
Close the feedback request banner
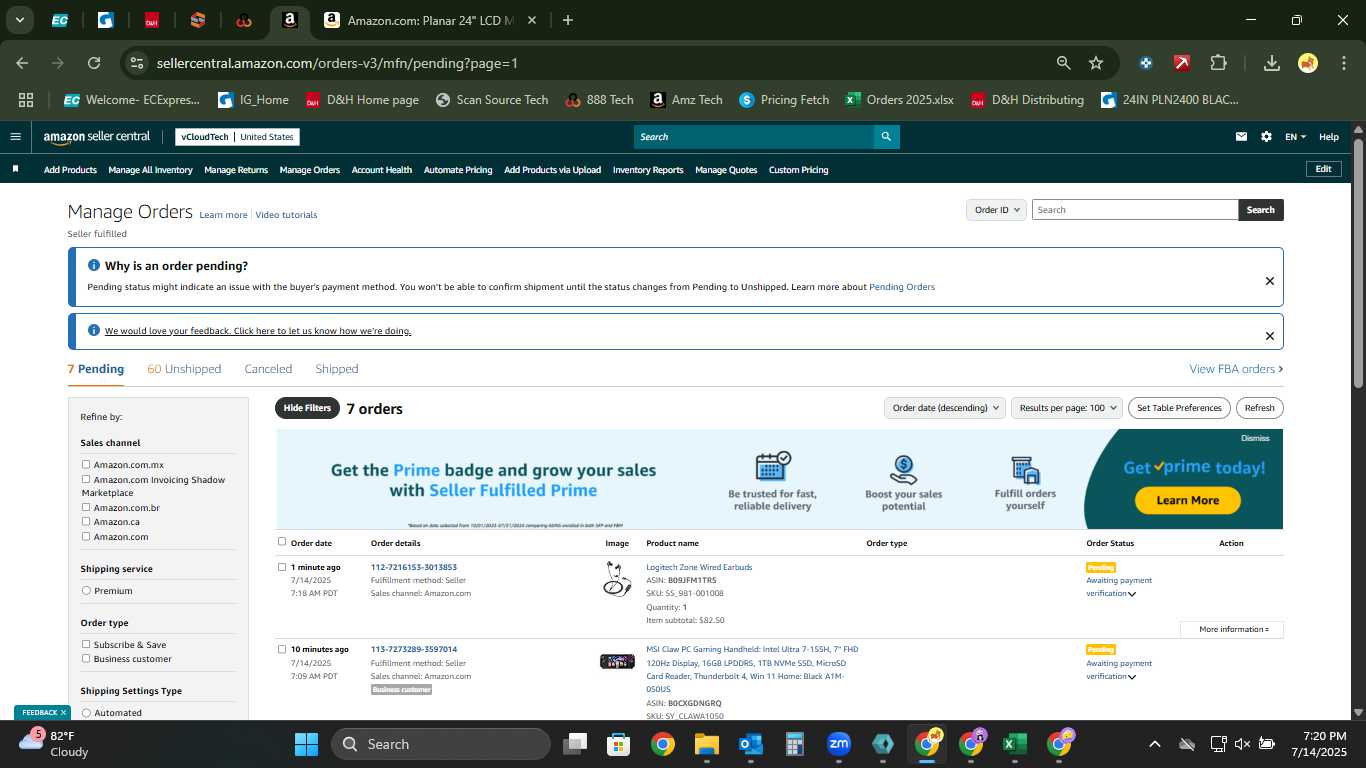tap(1270, 336)
